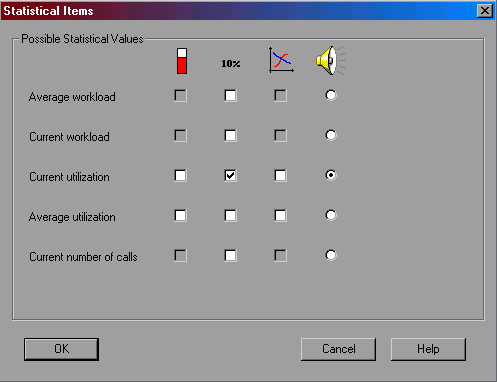This screenshot has height=382, width=497.
Task: Uncheck numeric display for Current utilization
Action: click(x=230, y=176)
